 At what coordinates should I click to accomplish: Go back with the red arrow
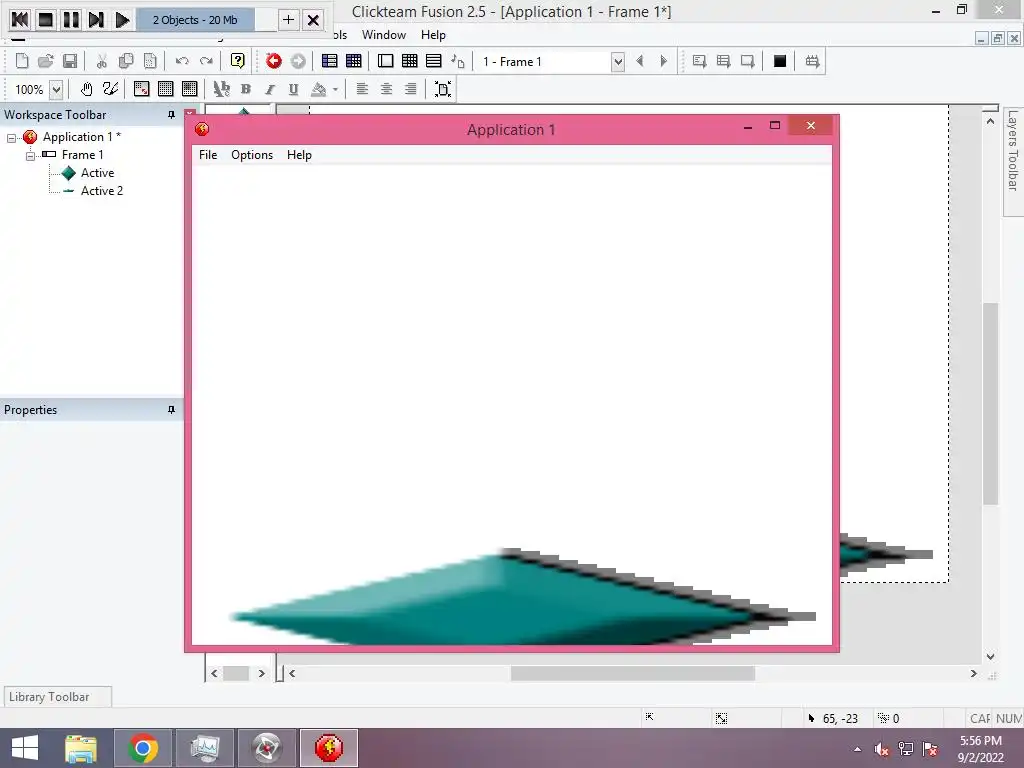point(274,61)
